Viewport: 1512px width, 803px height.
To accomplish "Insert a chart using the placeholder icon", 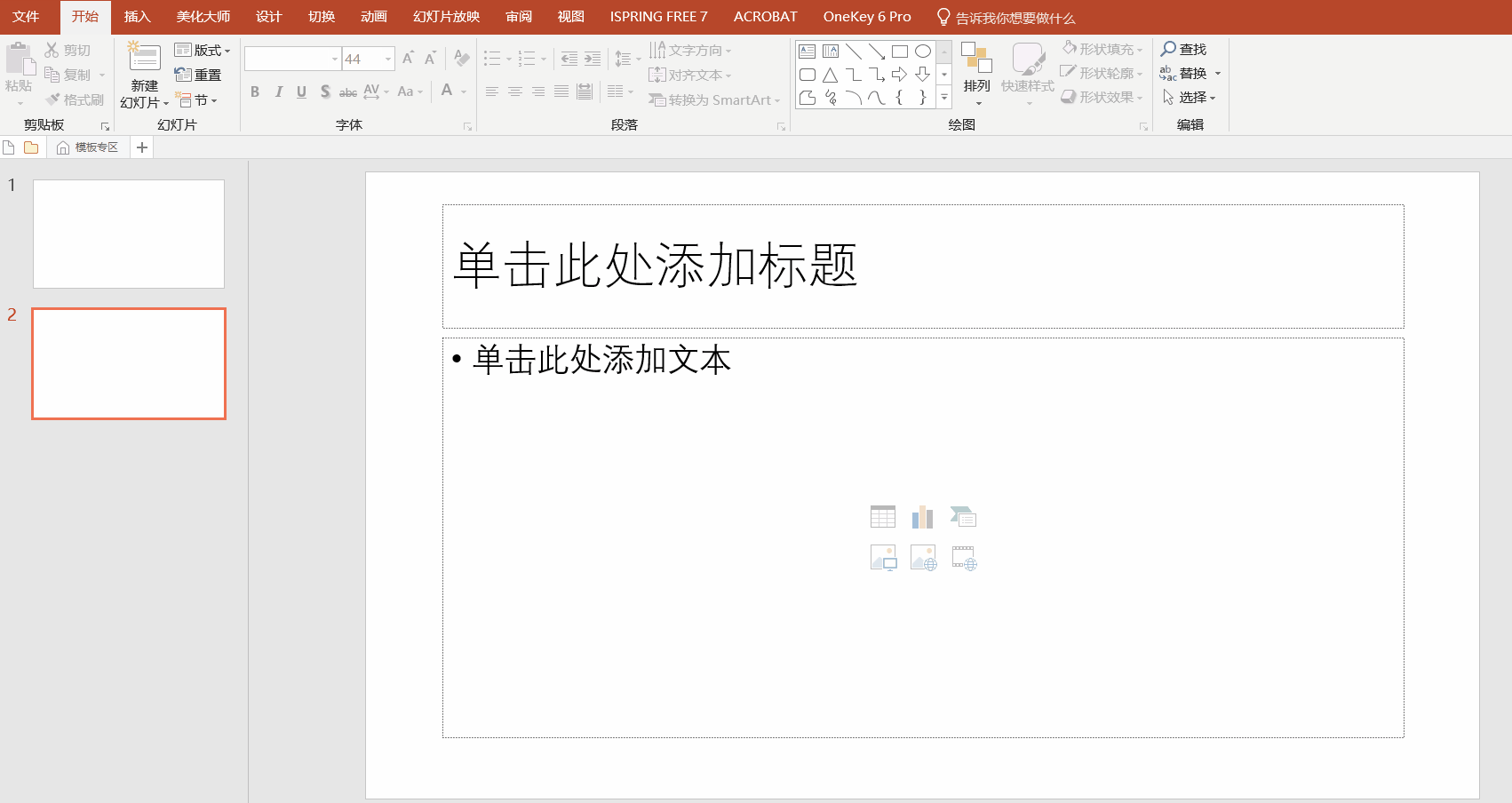I will [x=922, y=516].
